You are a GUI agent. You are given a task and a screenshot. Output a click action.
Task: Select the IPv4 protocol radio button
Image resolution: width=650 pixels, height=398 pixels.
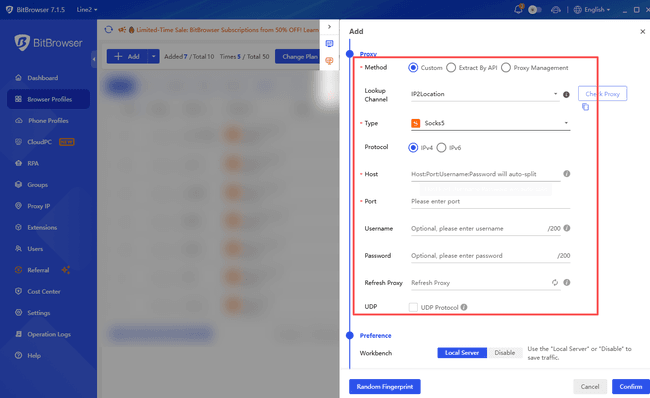tap(413, 148)
